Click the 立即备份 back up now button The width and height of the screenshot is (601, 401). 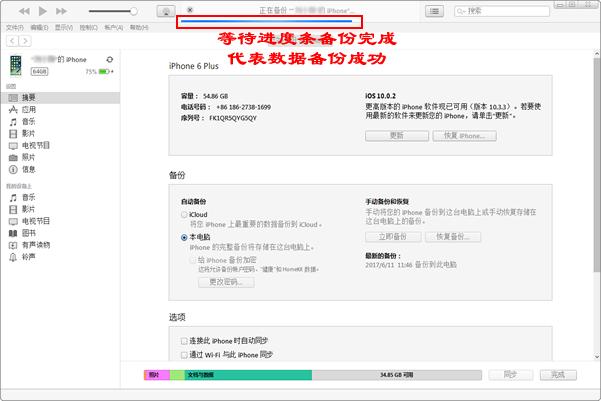click(x=393, y=237)
